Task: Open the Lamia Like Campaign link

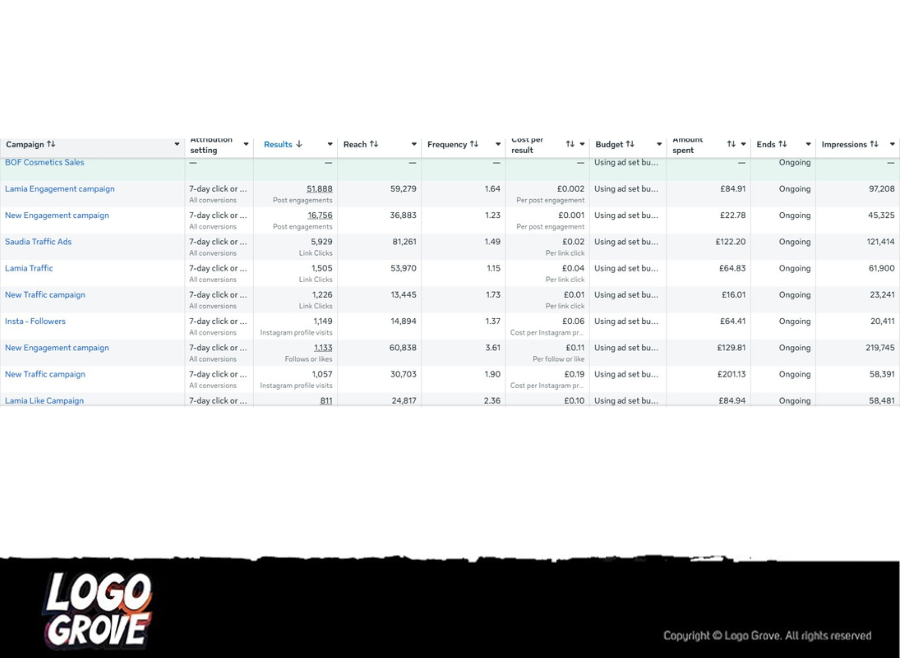Action: coord(44,400)
